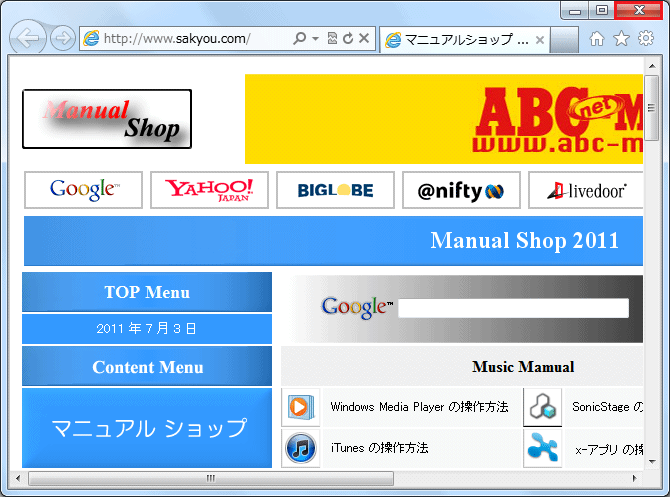Stop loading with the X icon
Screen dimensions: 670x497
pyautogui.click(x=365, y=39)
